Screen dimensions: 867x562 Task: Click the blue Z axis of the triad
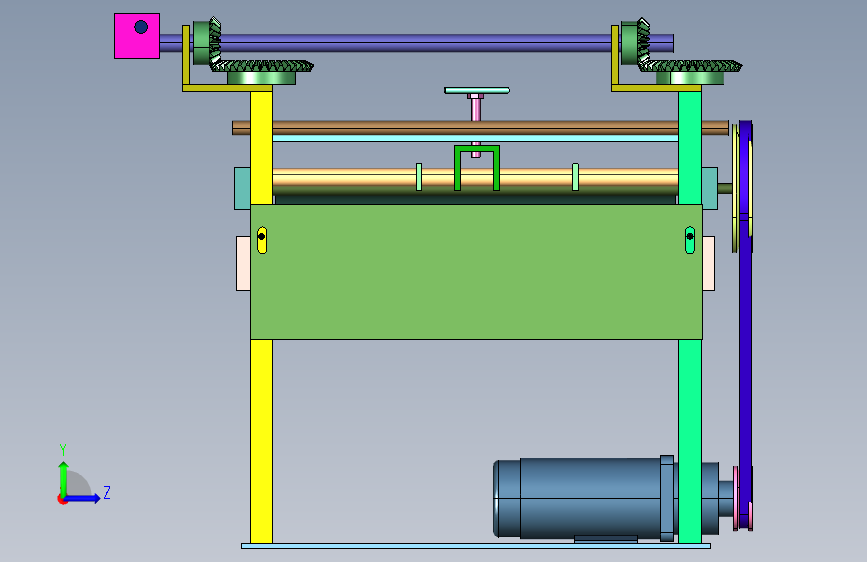click(x=83, y=498)
